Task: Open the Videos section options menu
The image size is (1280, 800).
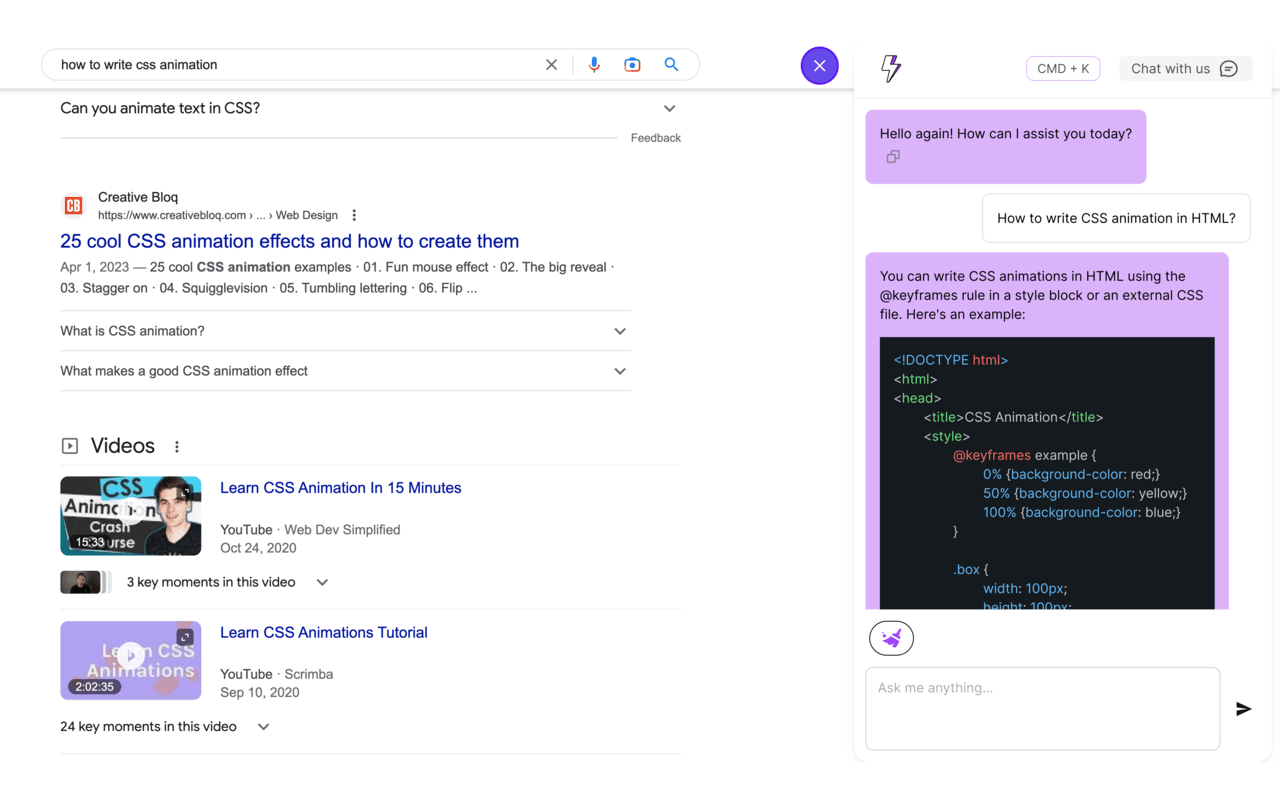Action: point(177,447)
